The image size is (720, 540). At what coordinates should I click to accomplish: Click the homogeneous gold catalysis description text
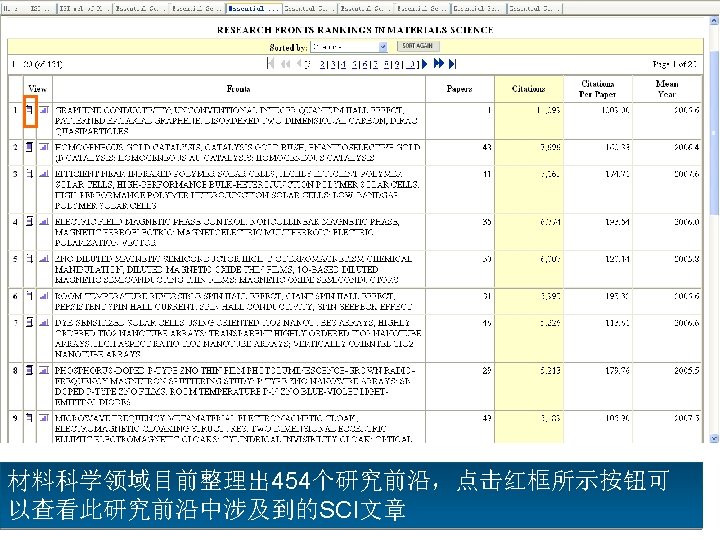pos(238,152)
